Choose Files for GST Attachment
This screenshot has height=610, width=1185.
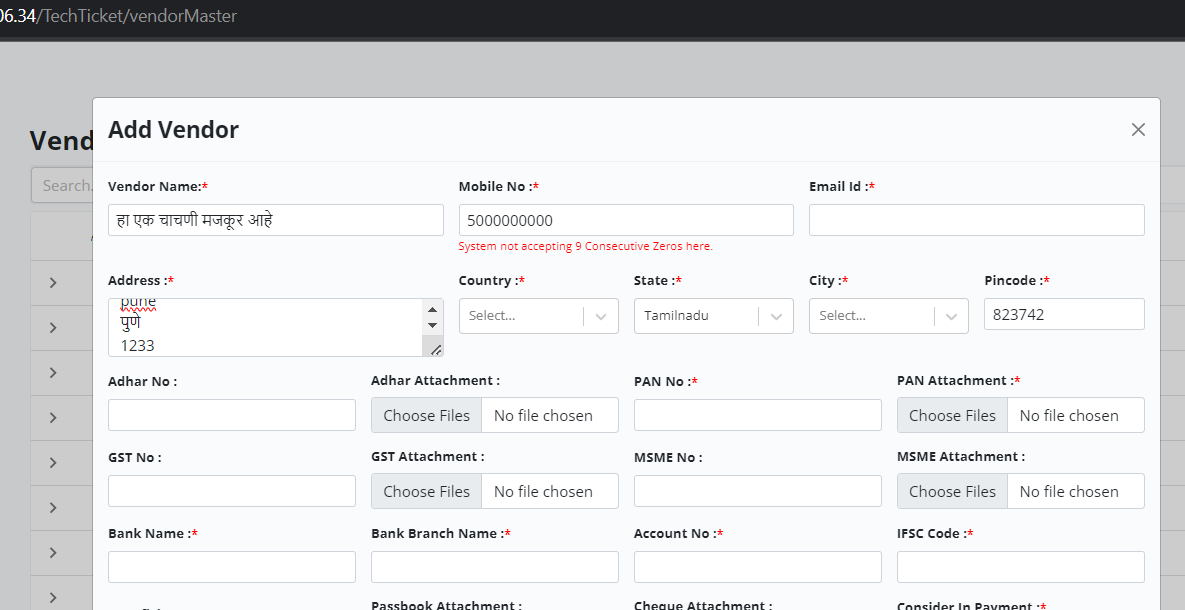[426, 491]
